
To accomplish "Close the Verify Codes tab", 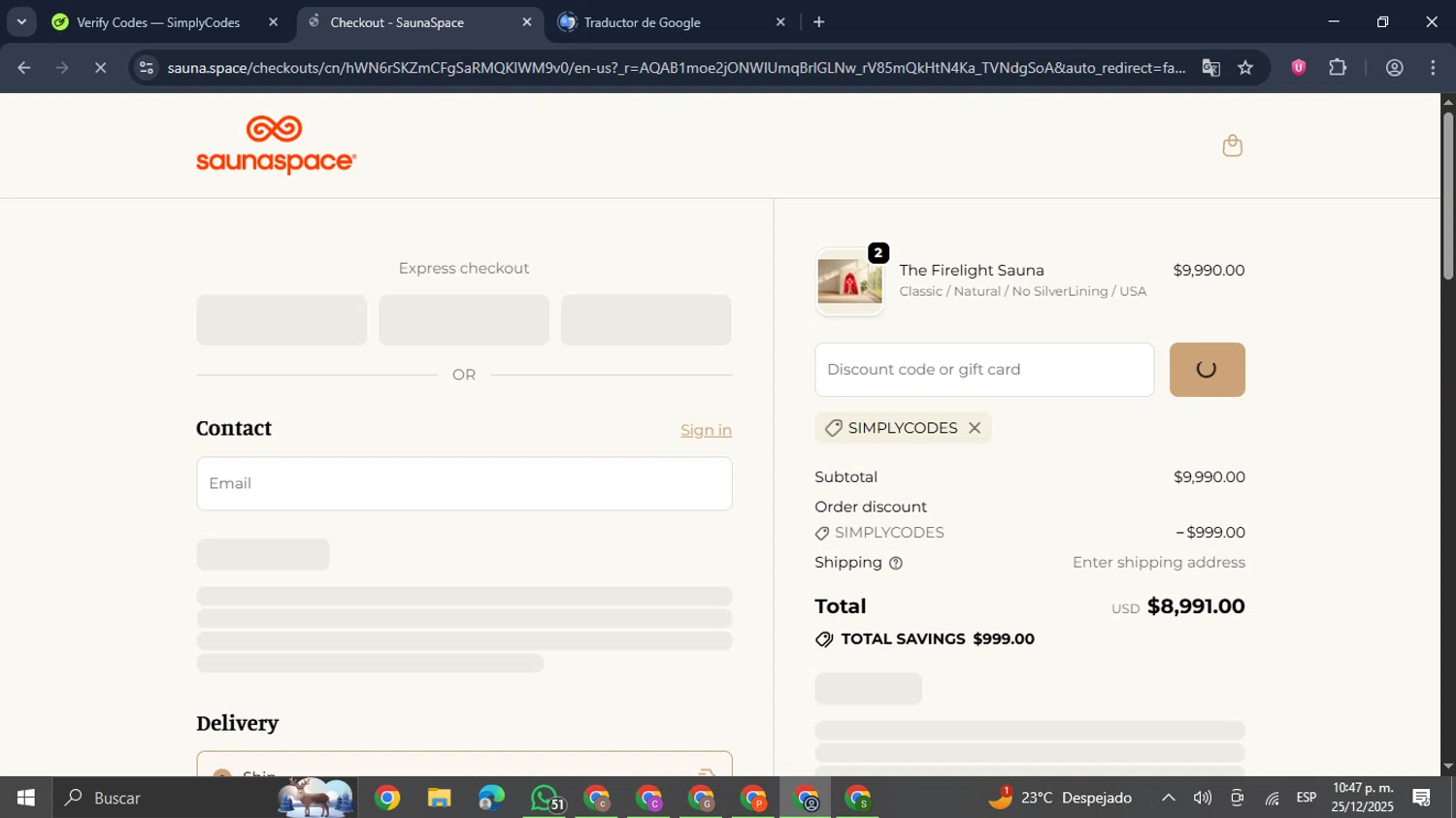I will point(273,22).
